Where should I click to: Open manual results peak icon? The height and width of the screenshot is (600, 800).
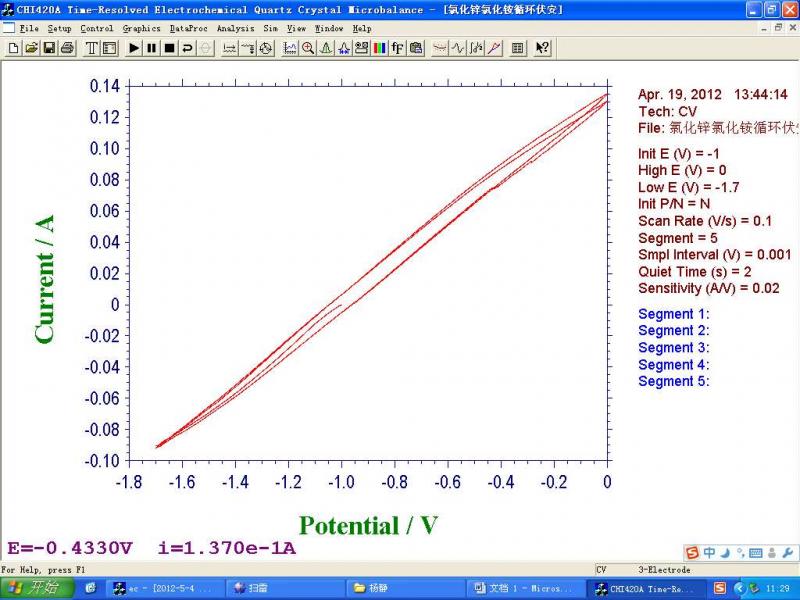pos(326,48)
